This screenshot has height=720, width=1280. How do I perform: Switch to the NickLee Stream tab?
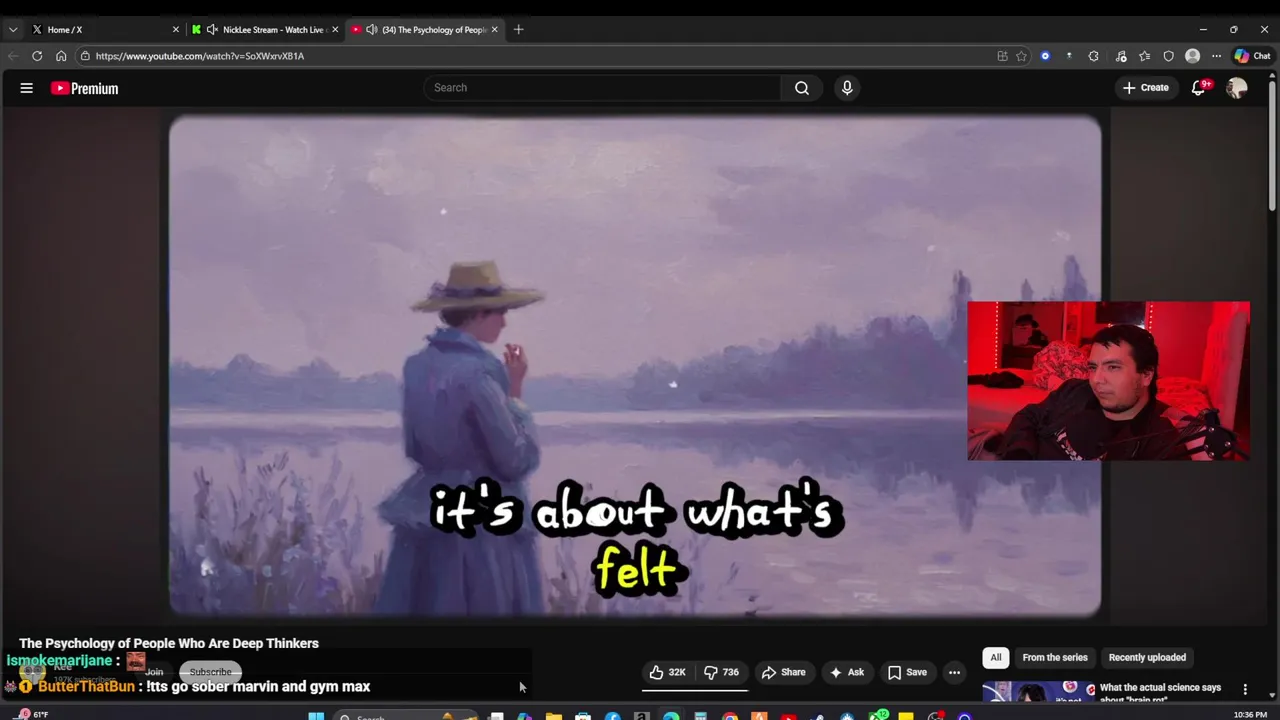click(263, 30)
